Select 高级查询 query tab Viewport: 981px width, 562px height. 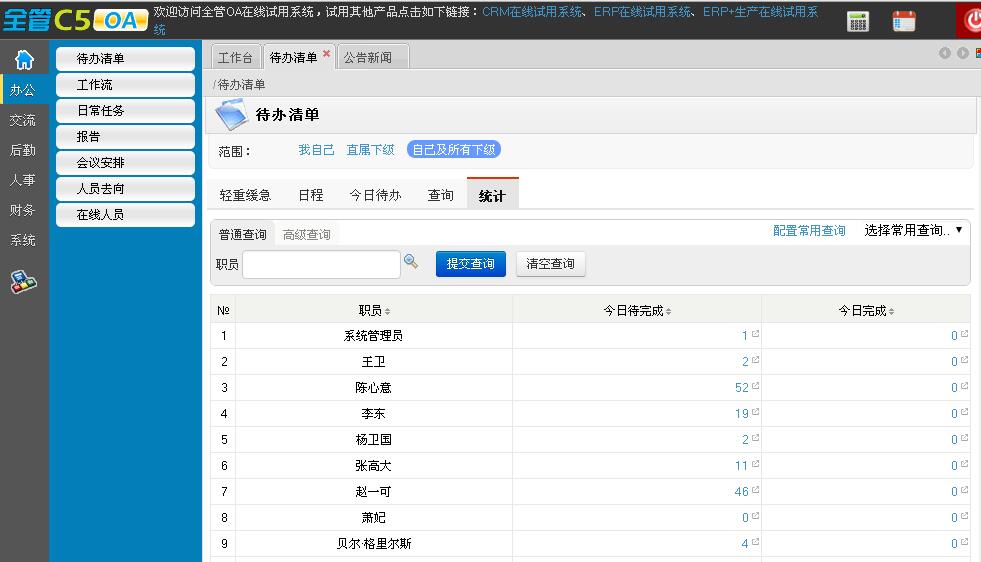(x=307, y=235)
